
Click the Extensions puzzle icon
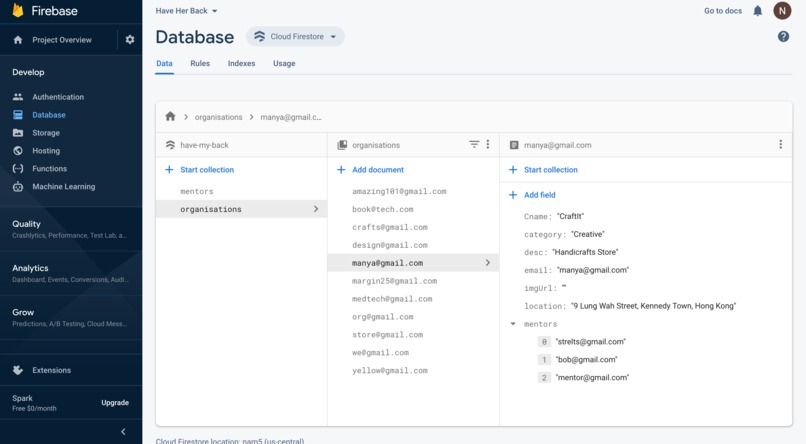18,370
